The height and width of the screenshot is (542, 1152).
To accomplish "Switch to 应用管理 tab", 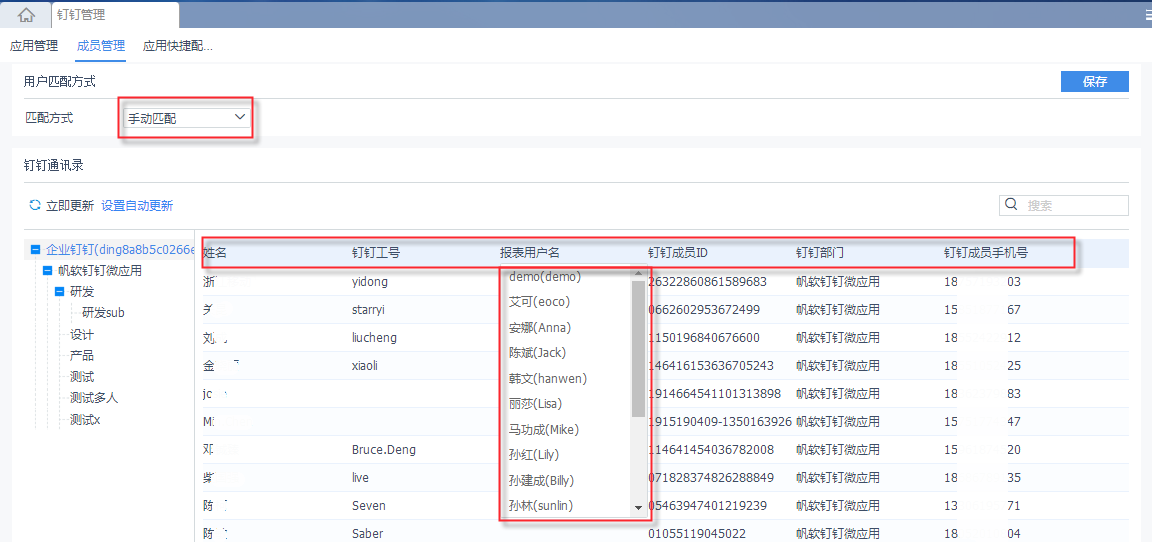I will coord(34,46).
